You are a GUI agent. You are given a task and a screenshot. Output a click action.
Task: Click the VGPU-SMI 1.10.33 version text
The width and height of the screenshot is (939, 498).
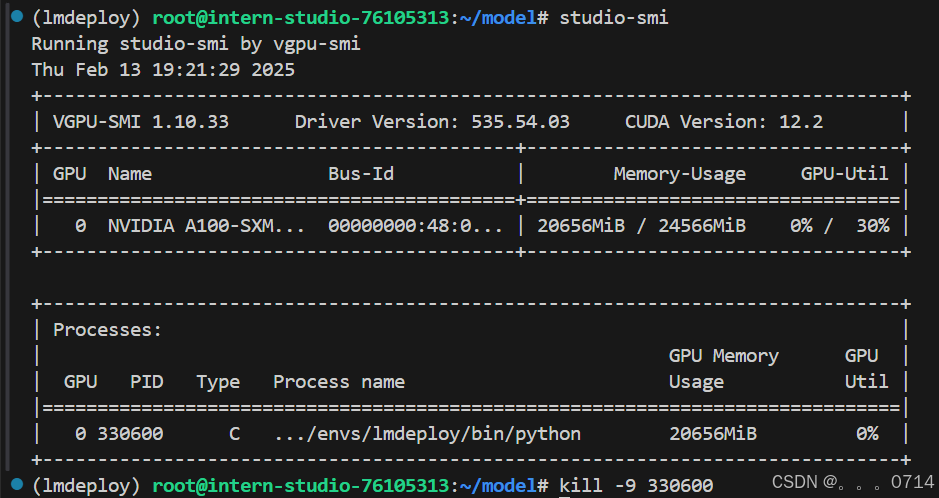click(141, 122)
